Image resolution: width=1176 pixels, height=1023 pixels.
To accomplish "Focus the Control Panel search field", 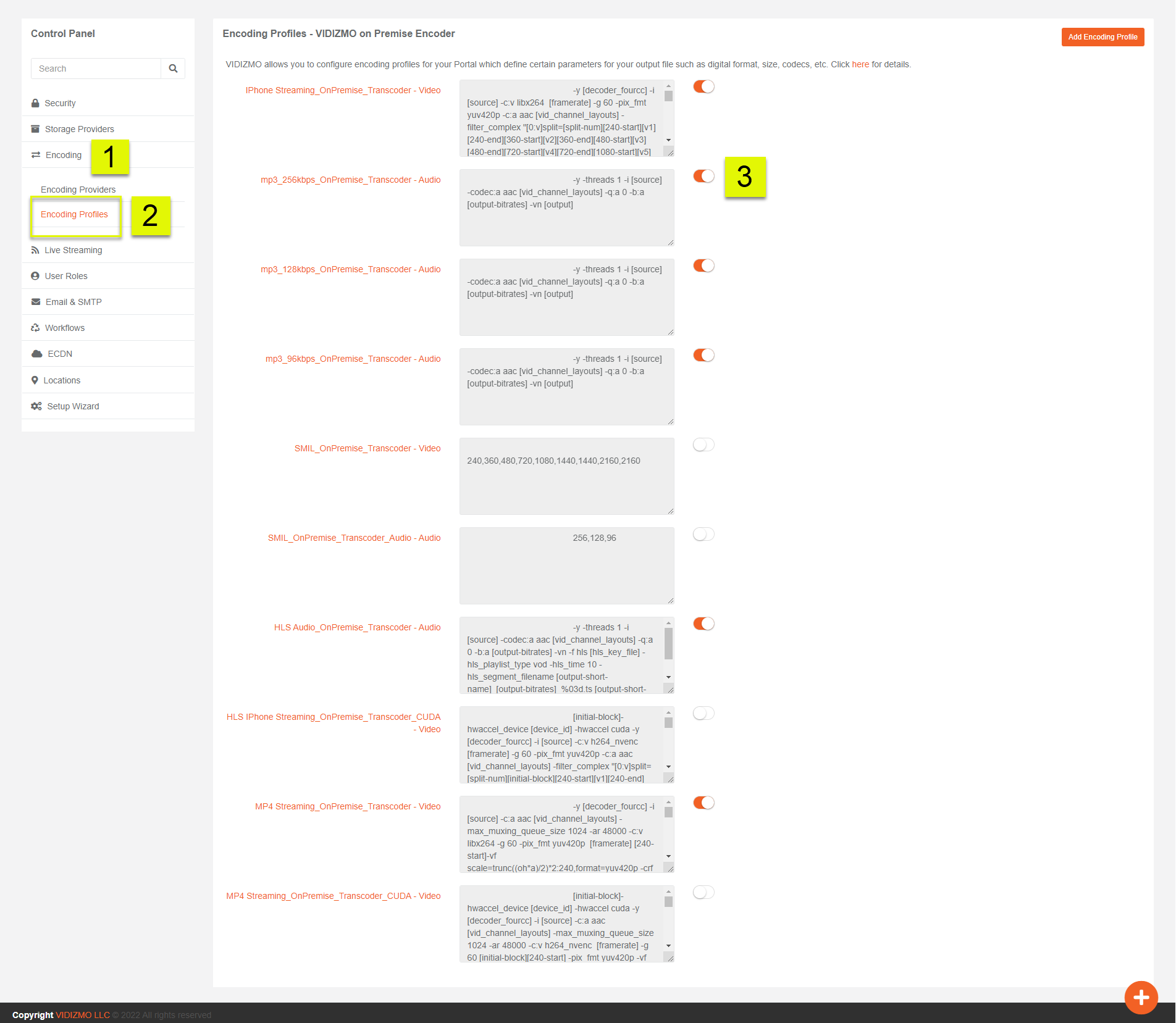I will (96, 69).
